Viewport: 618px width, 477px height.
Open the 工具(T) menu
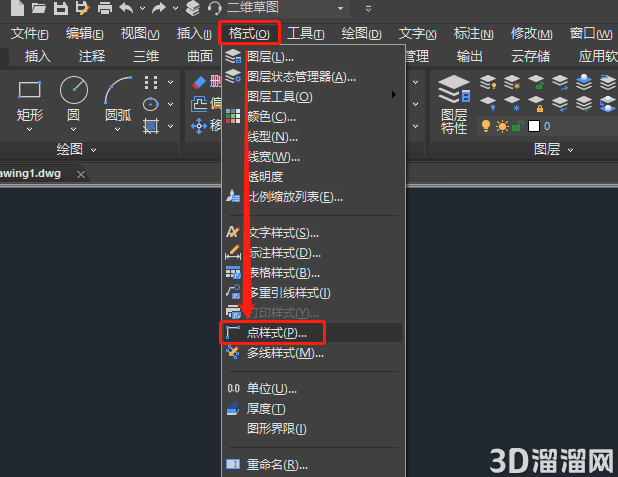pos(305,34)
